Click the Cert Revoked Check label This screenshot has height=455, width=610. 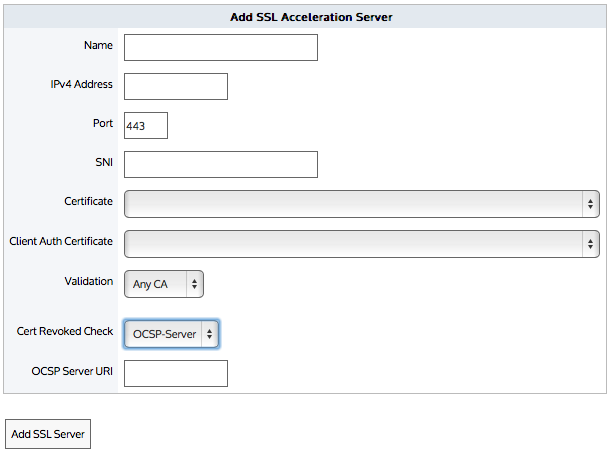pyautogui.click(x=65, y=331)
